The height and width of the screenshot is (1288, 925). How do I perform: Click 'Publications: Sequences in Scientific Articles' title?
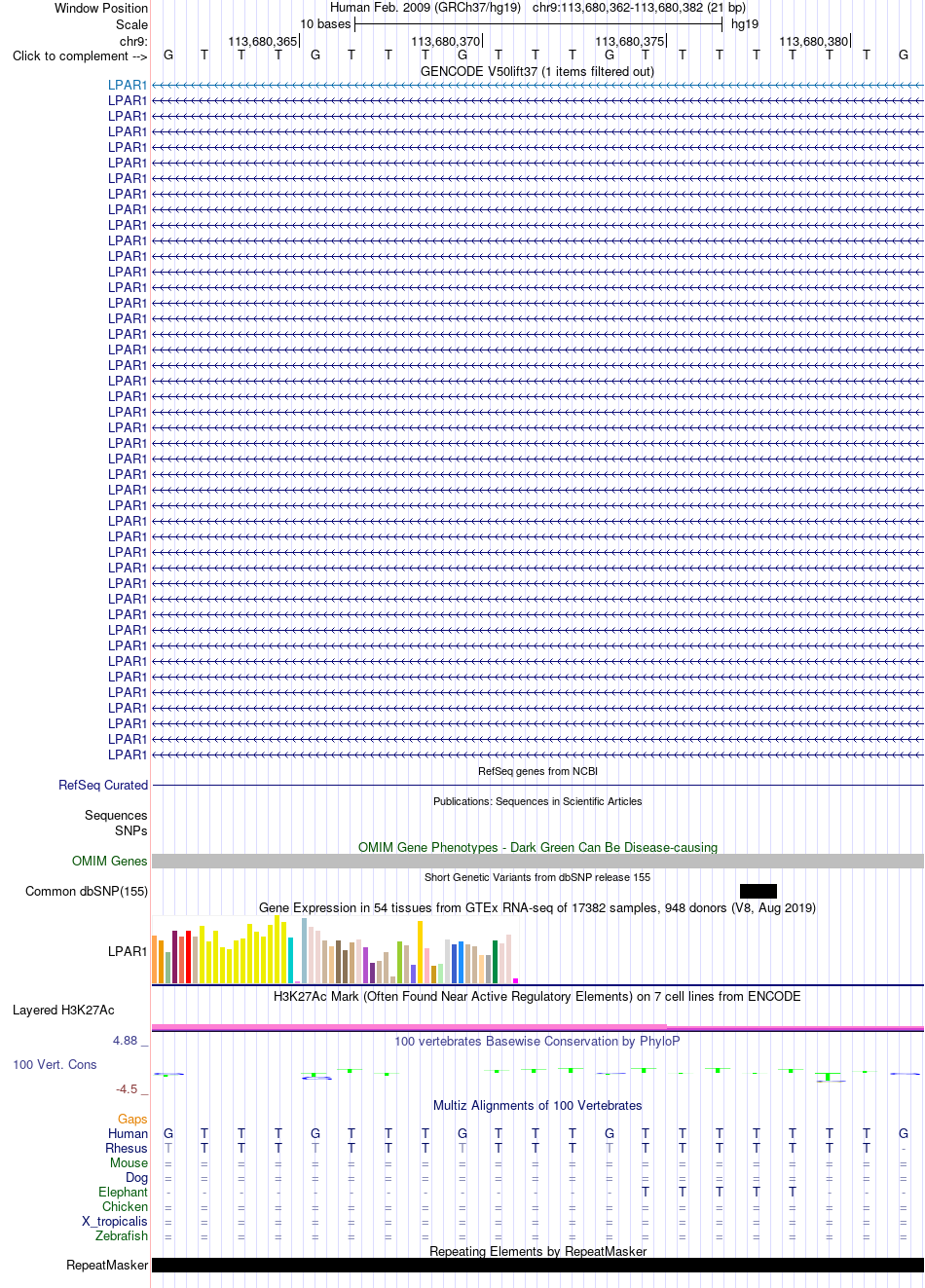(537, 801)
